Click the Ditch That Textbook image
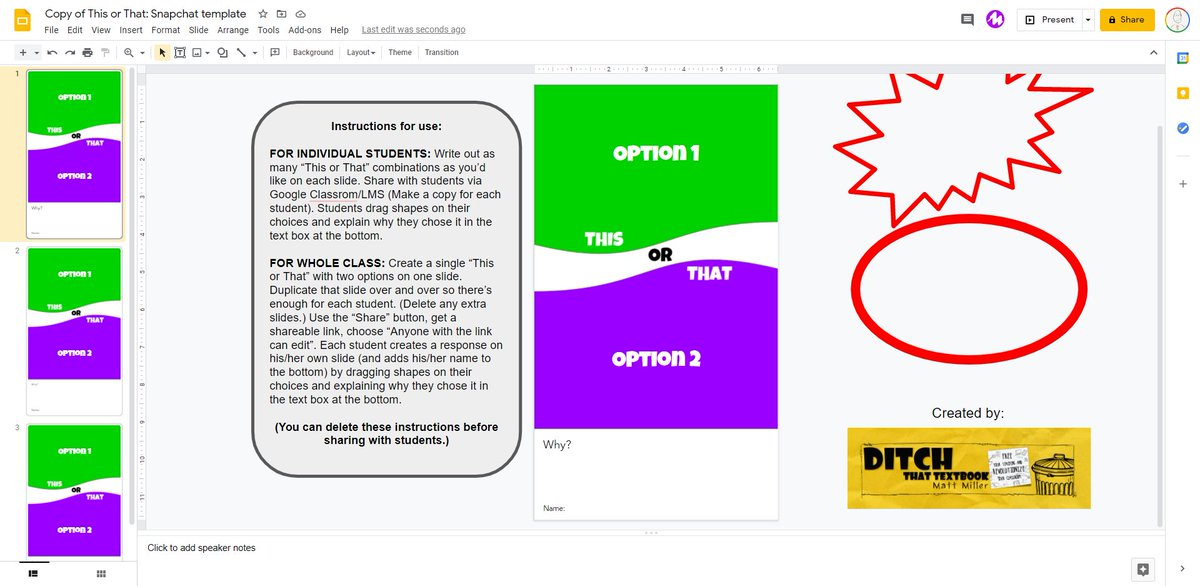Screen dimensions: 1200x586 click(969, 468)
